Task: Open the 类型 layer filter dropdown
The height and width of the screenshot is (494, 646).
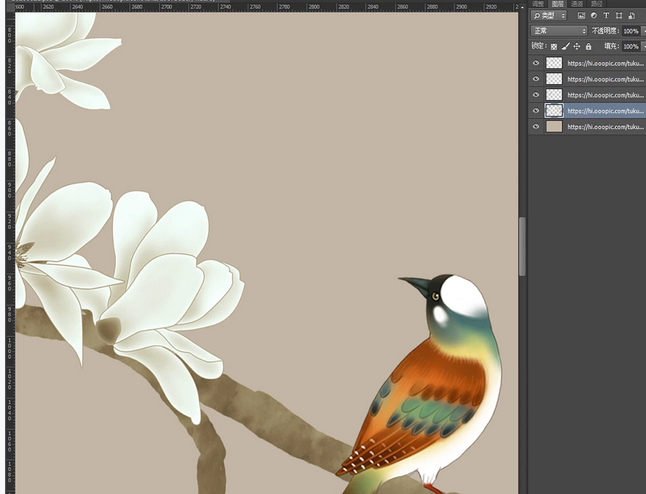Action: 549,16
